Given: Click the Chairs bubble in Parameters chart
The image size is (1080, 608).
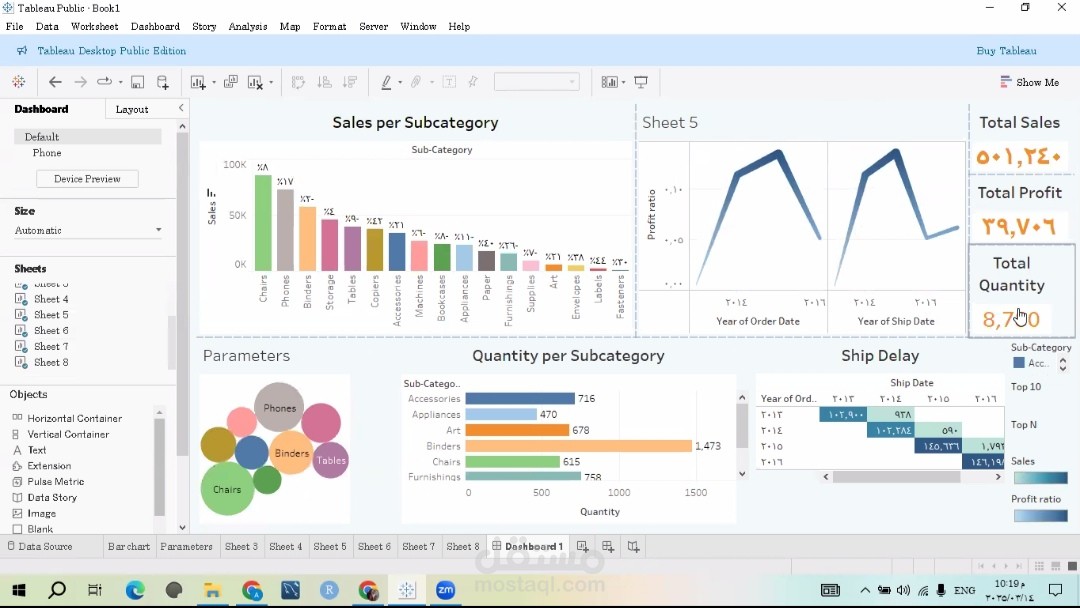Looking at the screenshot, I should click(x=227, y=489).
